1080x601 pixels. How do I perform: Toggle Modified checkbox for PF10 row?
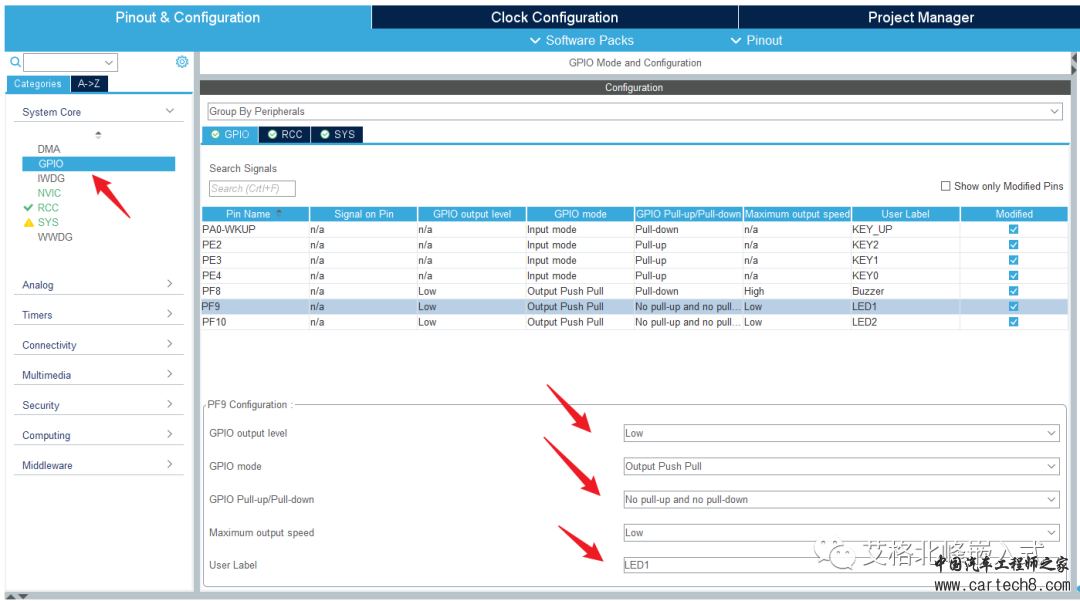point(1013,321)
